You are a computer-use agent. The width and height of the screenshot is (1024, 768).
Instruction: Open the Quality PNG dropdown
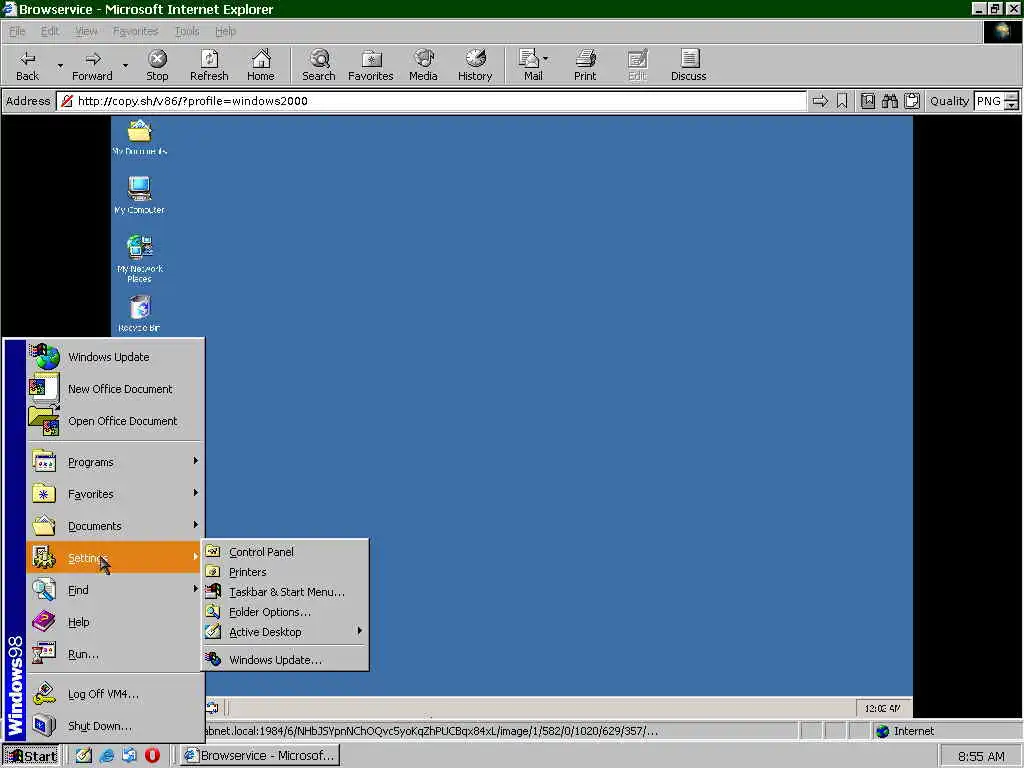click(1012, 101)
